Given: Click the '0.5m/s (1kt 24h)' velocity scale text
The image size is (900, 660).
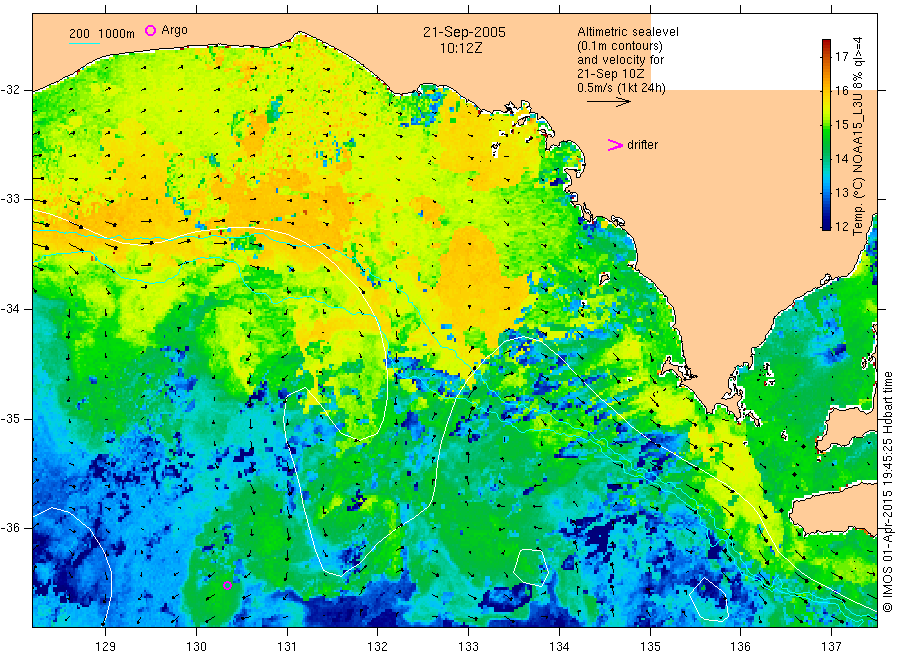Looking at the screenshot, I should click(622, 88).
